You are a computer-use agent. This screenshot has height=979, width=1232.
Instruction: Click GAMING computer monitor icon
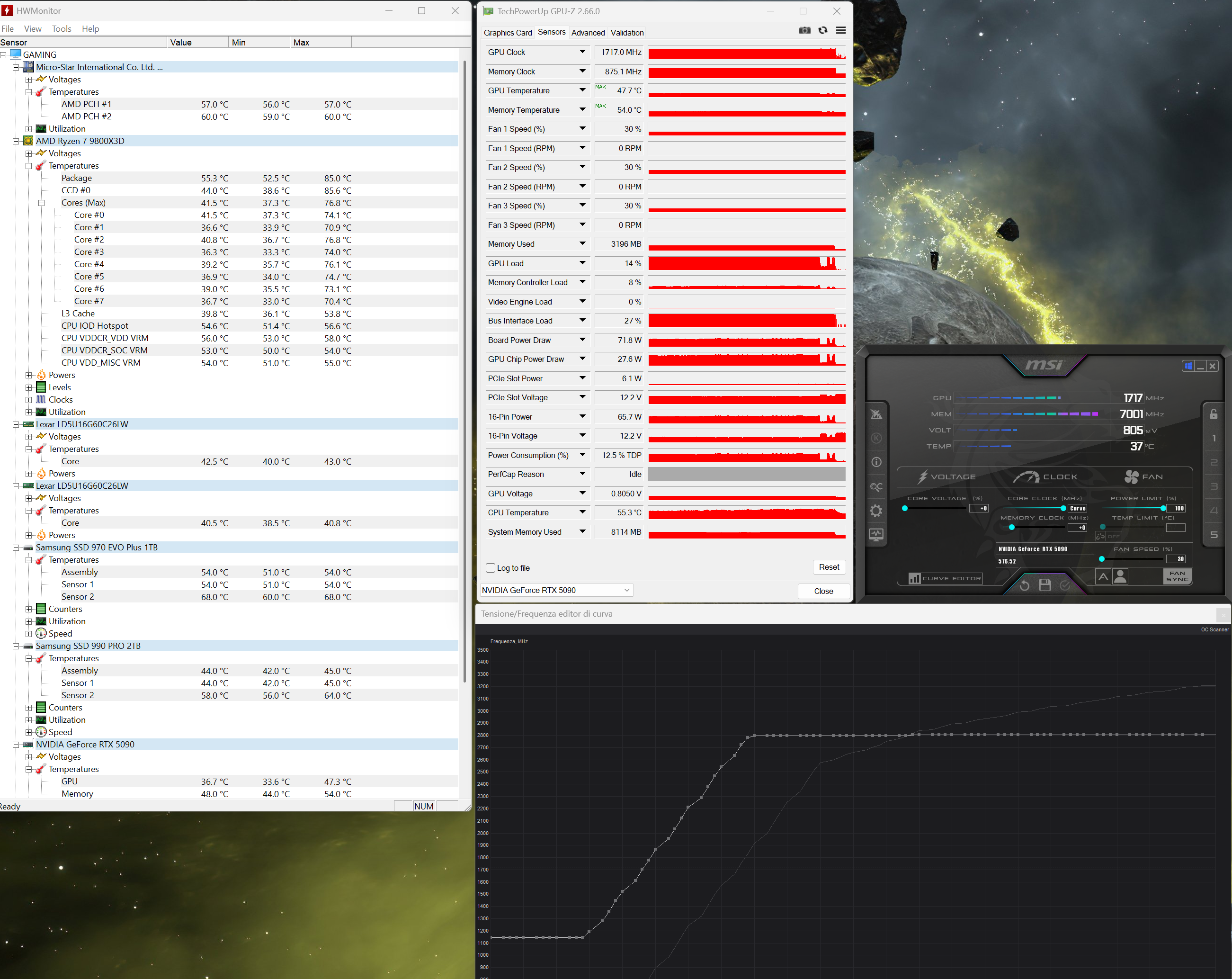(x=16, y=54)
